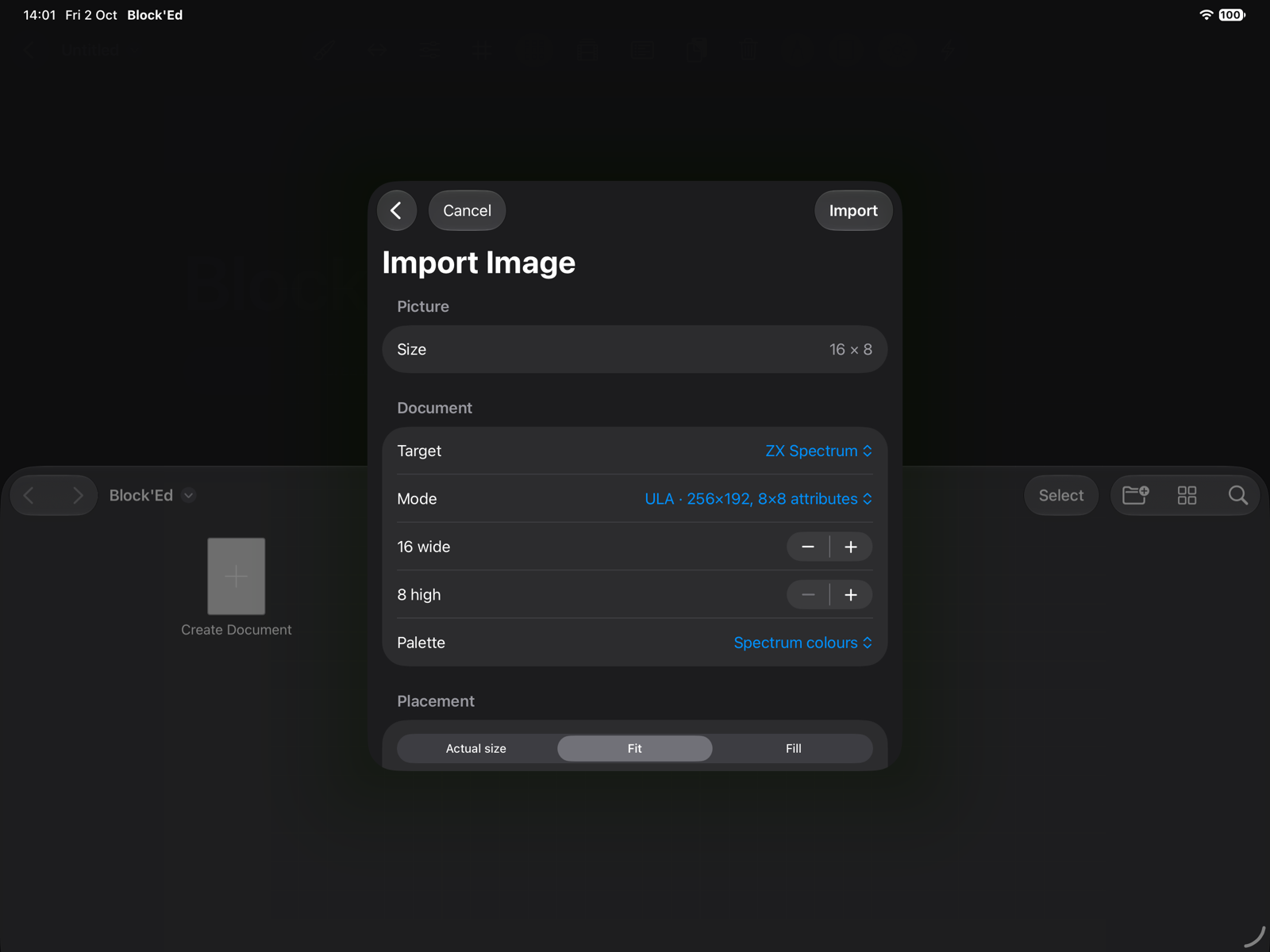Create a new folder in browser

(1136, 495)
